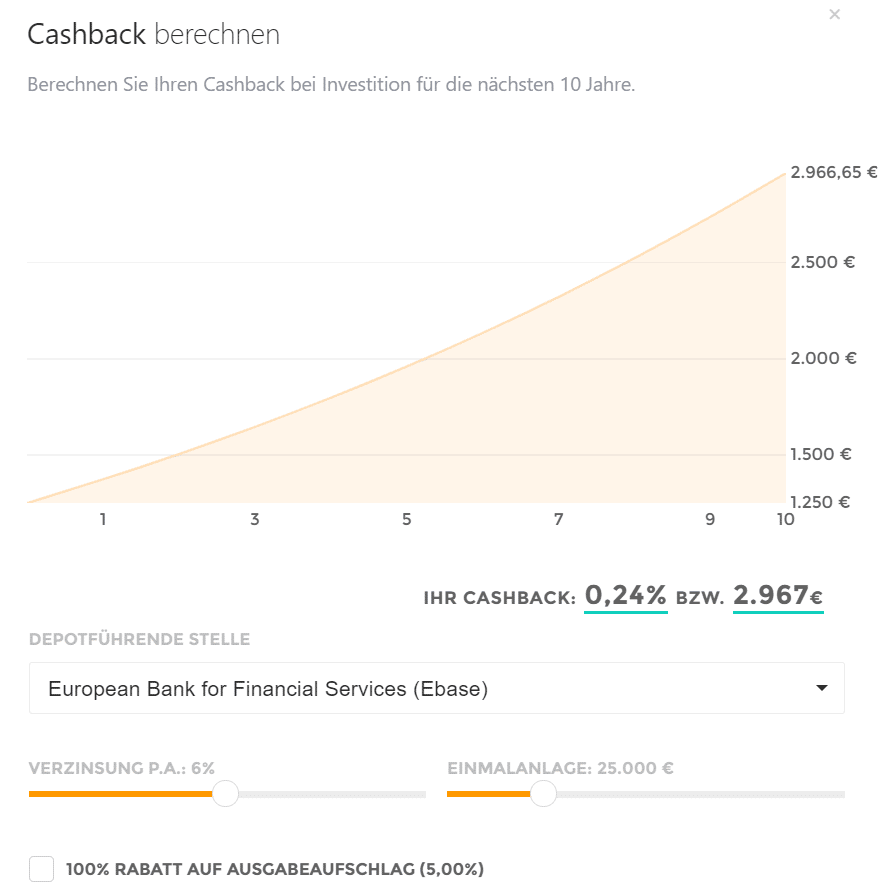Click year 10 on the chart axis
Image resolution: width=880 pixels, height=895 pixels.
785,520
